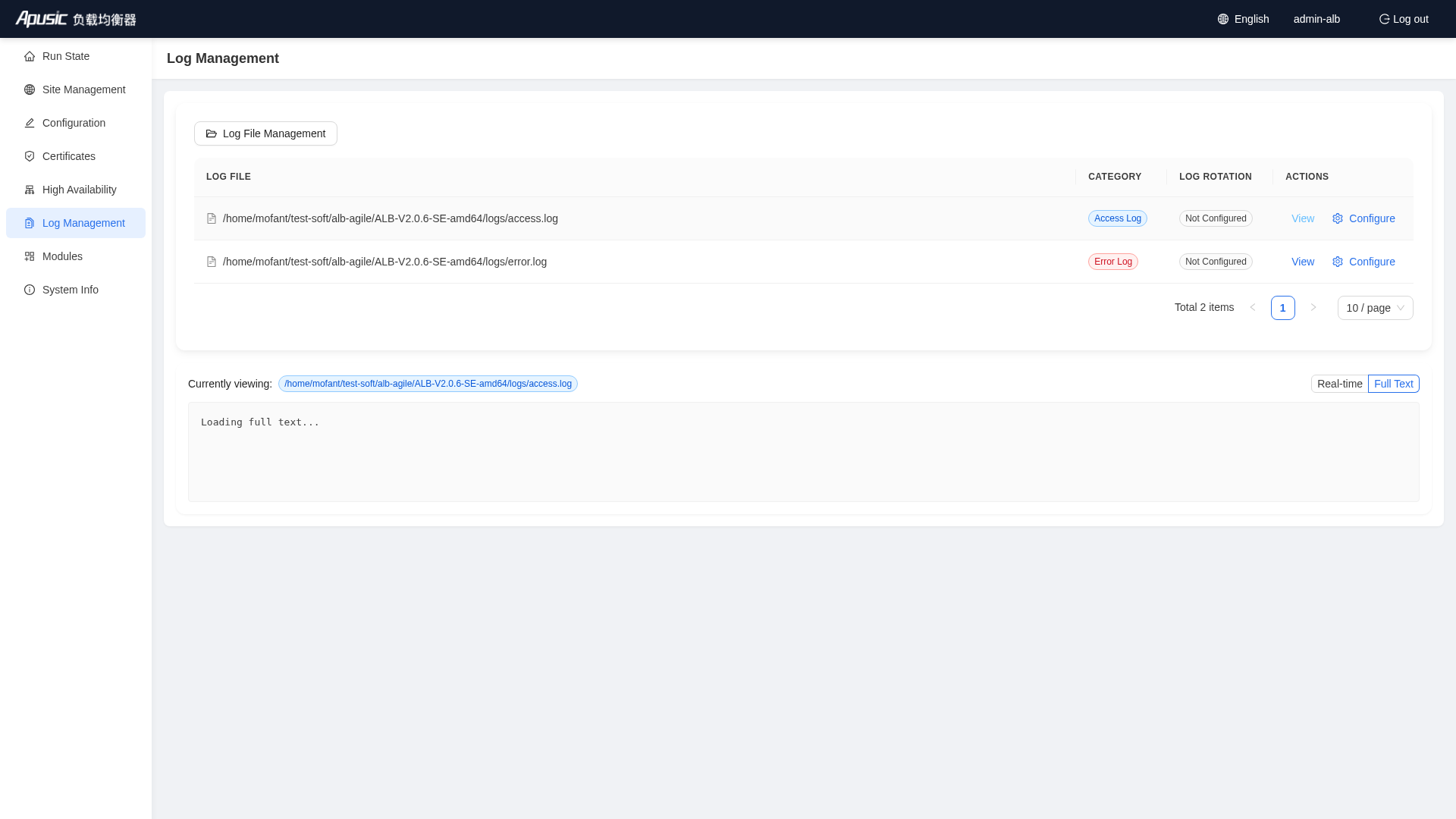Click the gear icon in the error.log row
The height and width of the screenshot is (819, 1456).
point(1338,262)
